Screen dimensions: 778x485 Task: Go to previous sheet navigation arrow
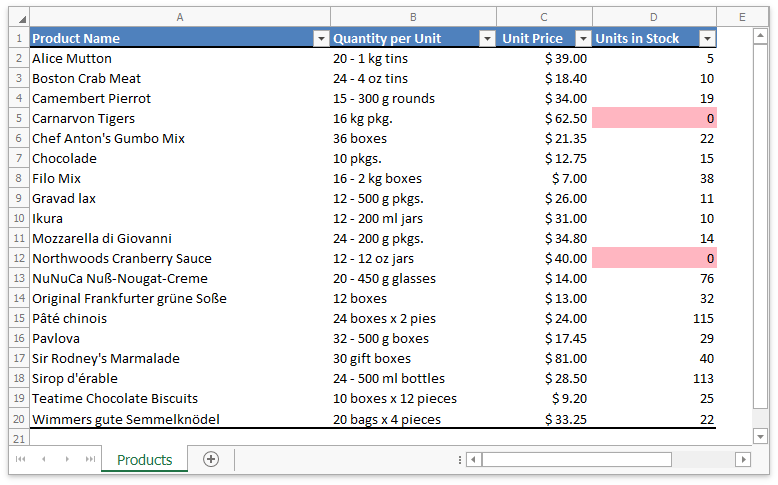44,459
